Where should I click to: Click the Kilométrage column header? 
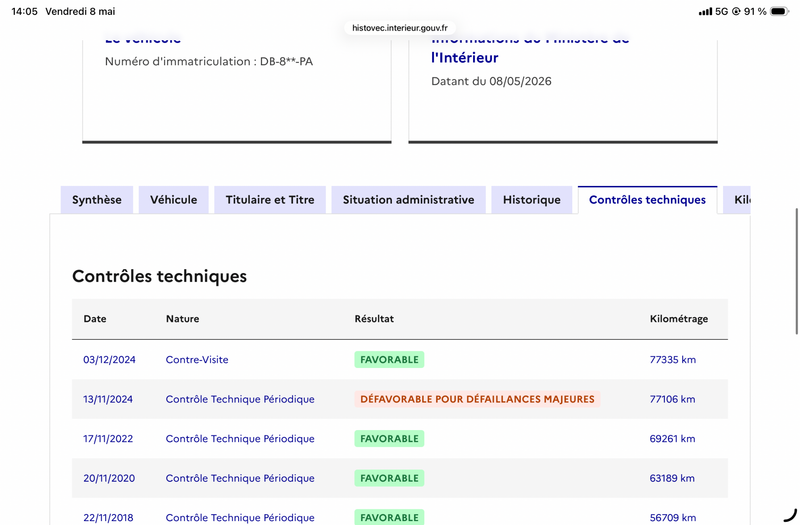coord(679,319)
